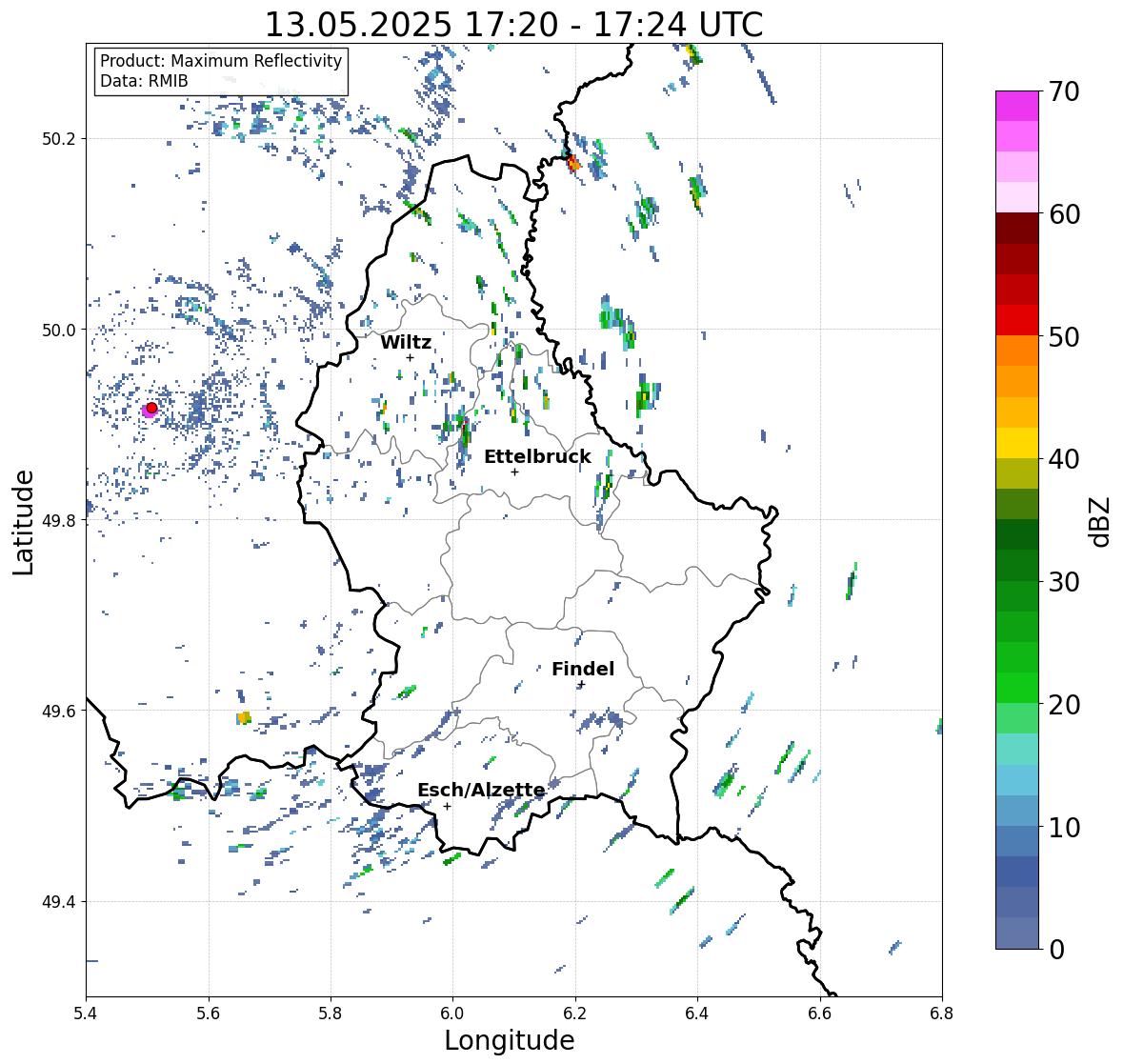The height and width of the screenshot is (1064, 1123).
Task: Pick the magenta top swatch of the colorbar
Action: (1017, 106)
